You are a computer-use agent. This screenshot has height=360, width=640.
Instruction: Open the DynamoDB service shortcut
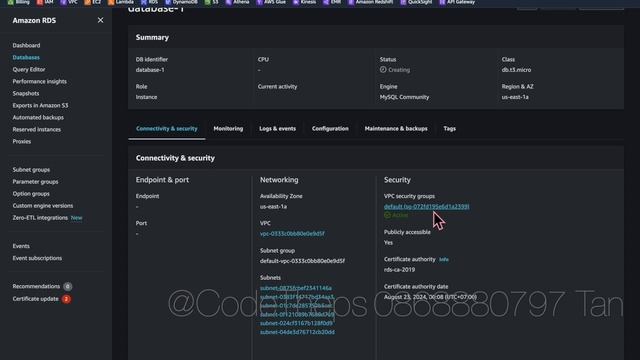[181, 2]
